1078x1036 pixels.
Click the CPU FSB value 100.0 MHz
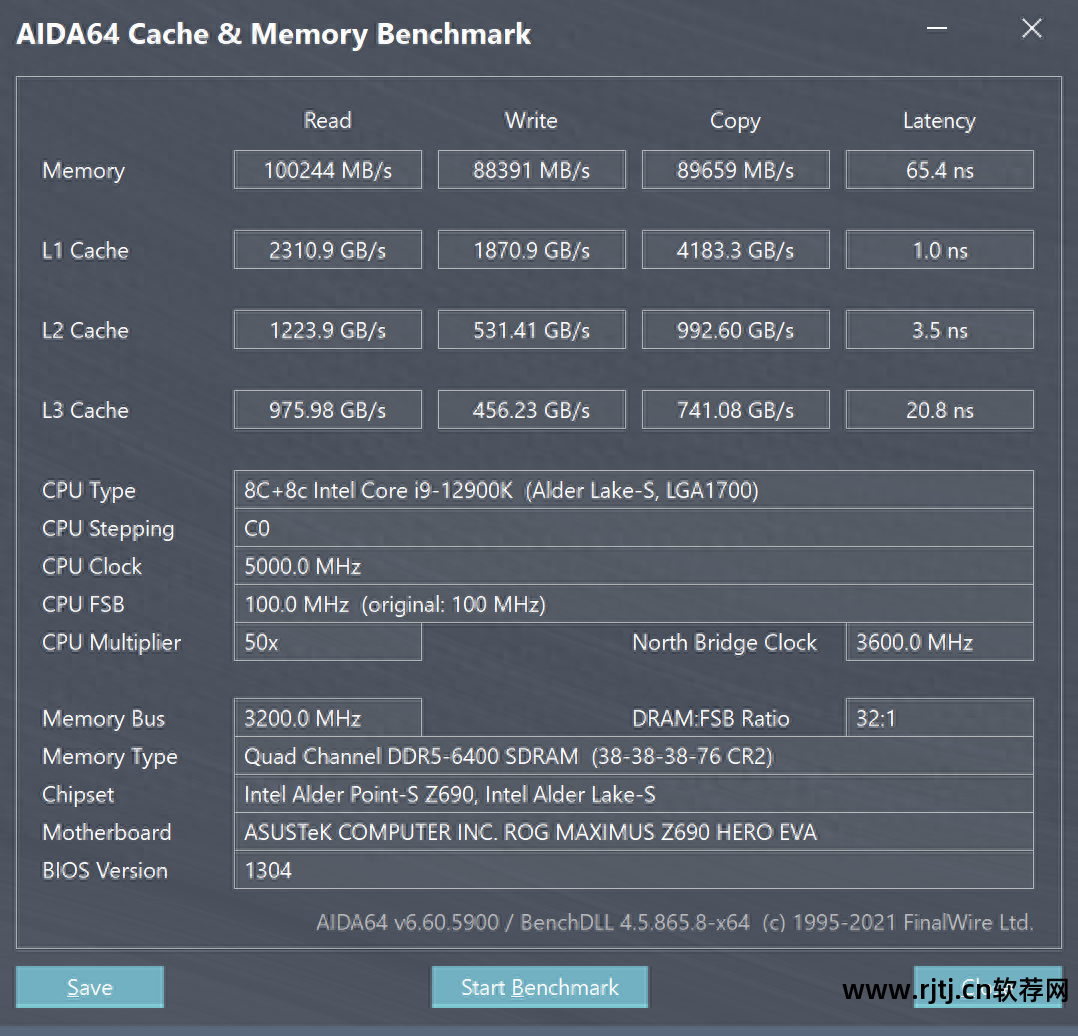(x=634, y=604)
